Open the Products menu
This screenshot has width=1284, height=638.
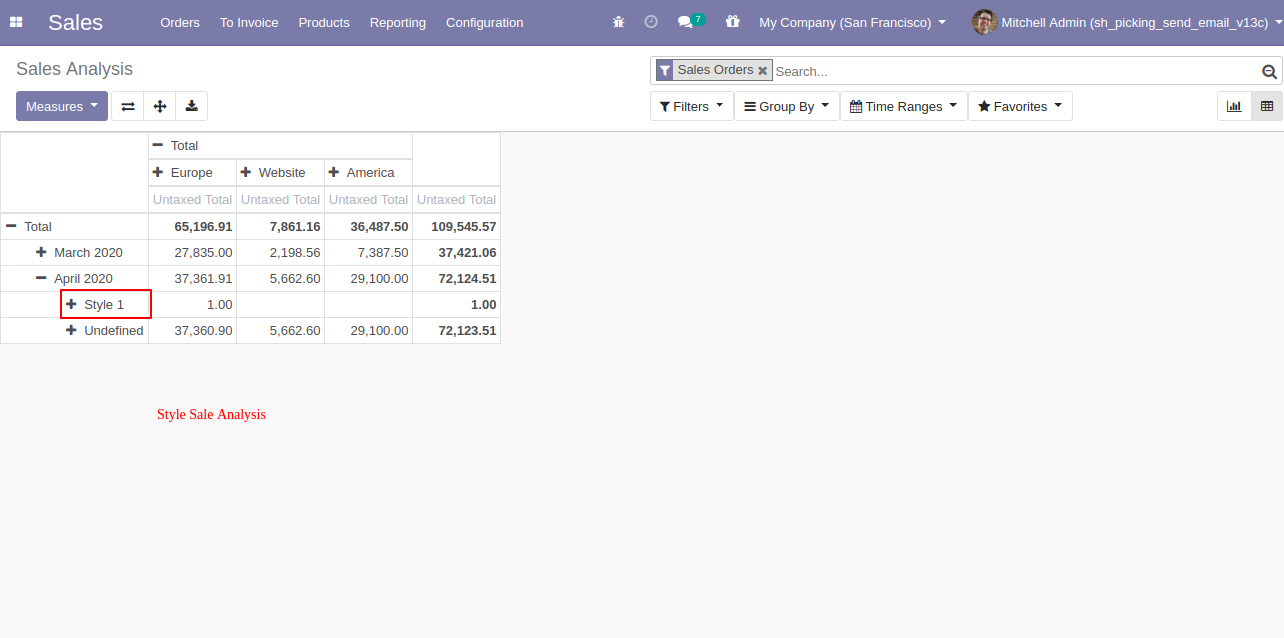pyautogui.click(x=324, y=22)
